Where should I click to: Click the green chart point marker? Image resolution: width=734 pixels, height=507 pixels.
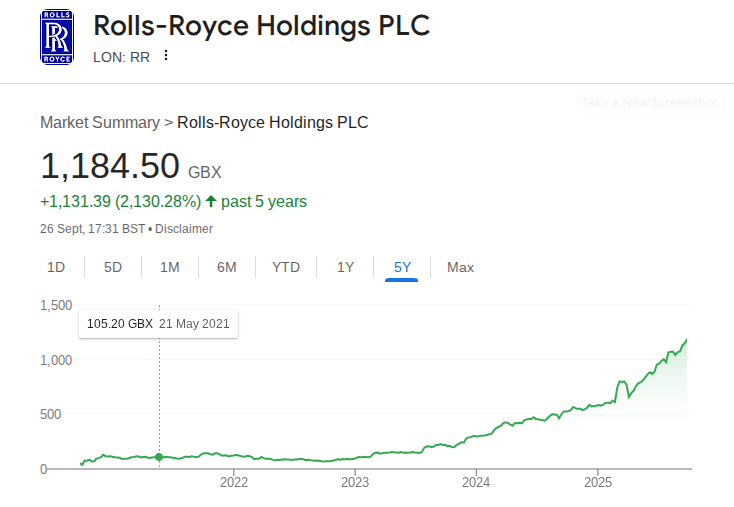(x=159, y=457)
